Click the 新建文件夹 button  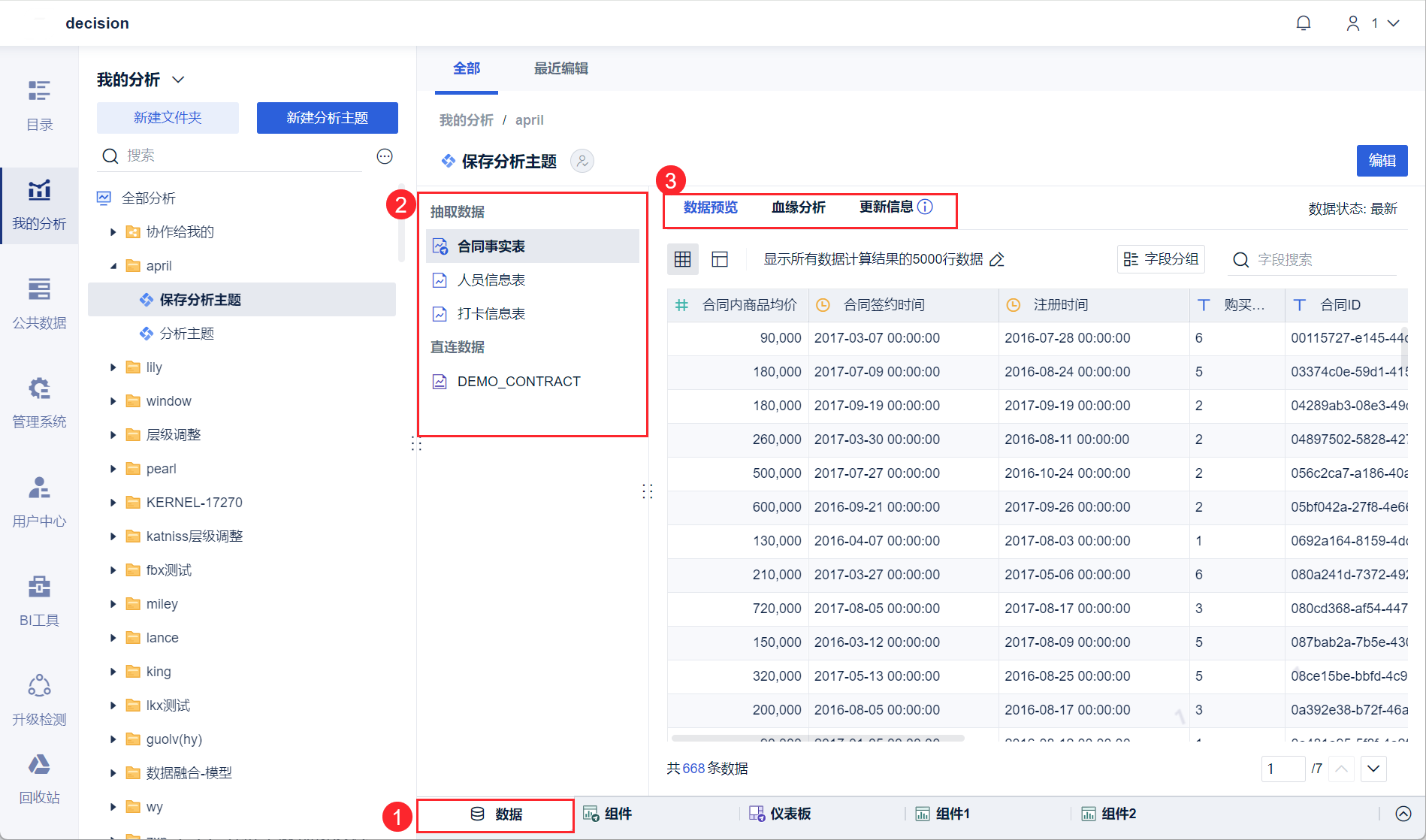[x=168, y=118]
